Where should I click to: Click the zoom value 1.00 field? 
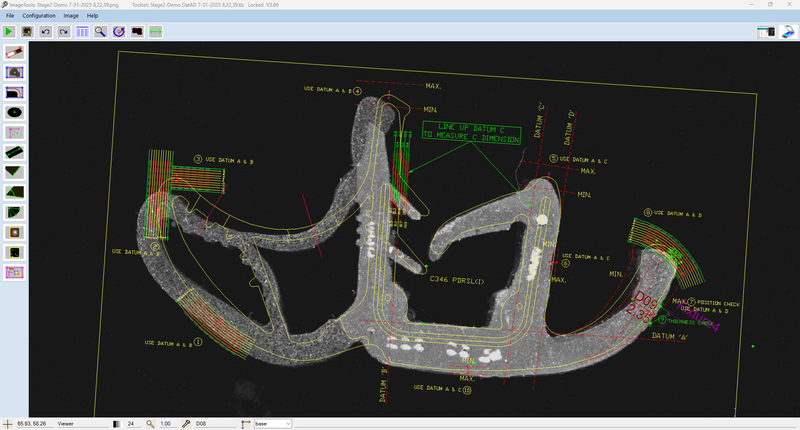coord(166,424)
